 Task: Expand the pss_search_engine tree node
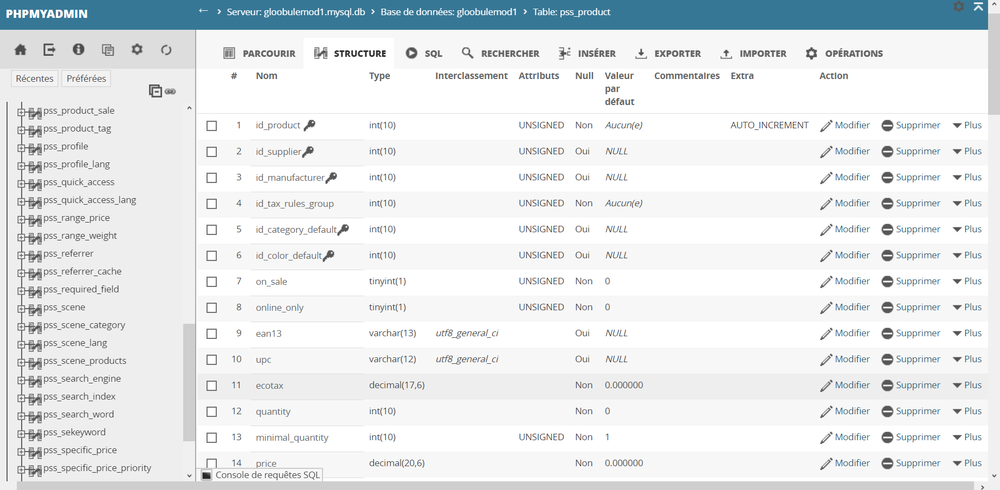point(21,380)
